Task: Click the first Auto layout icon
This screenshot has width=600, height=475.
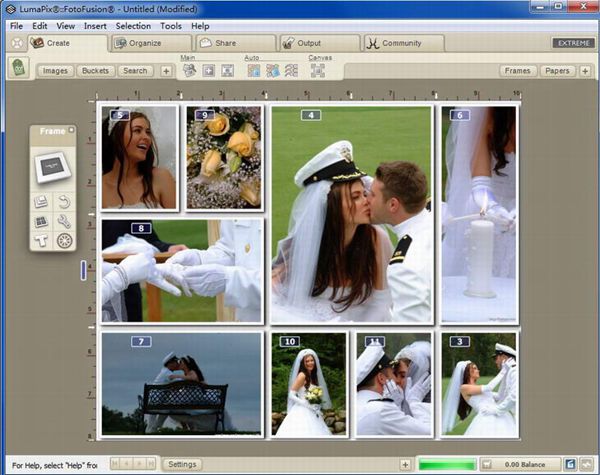Action: pos(254,70)
